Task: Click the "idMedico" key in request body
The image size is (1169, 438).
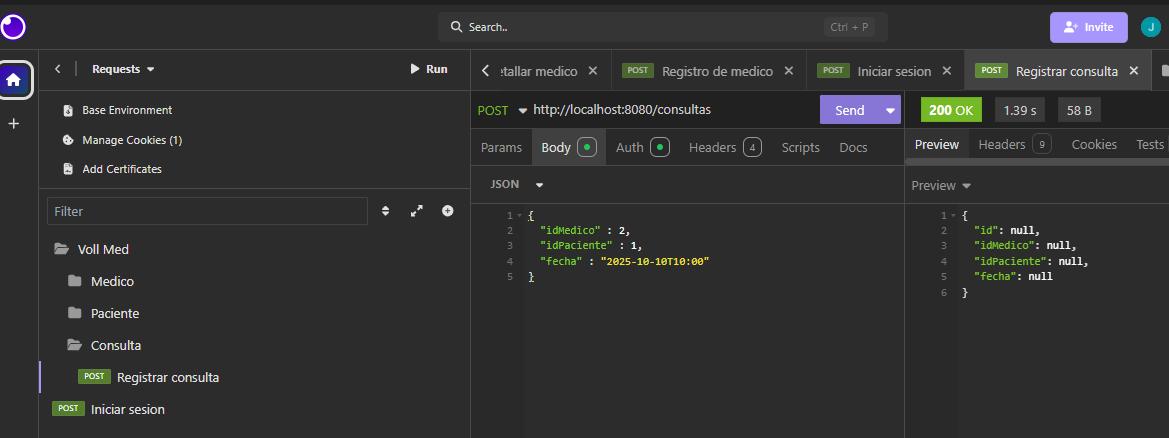Action: point(570,230)
